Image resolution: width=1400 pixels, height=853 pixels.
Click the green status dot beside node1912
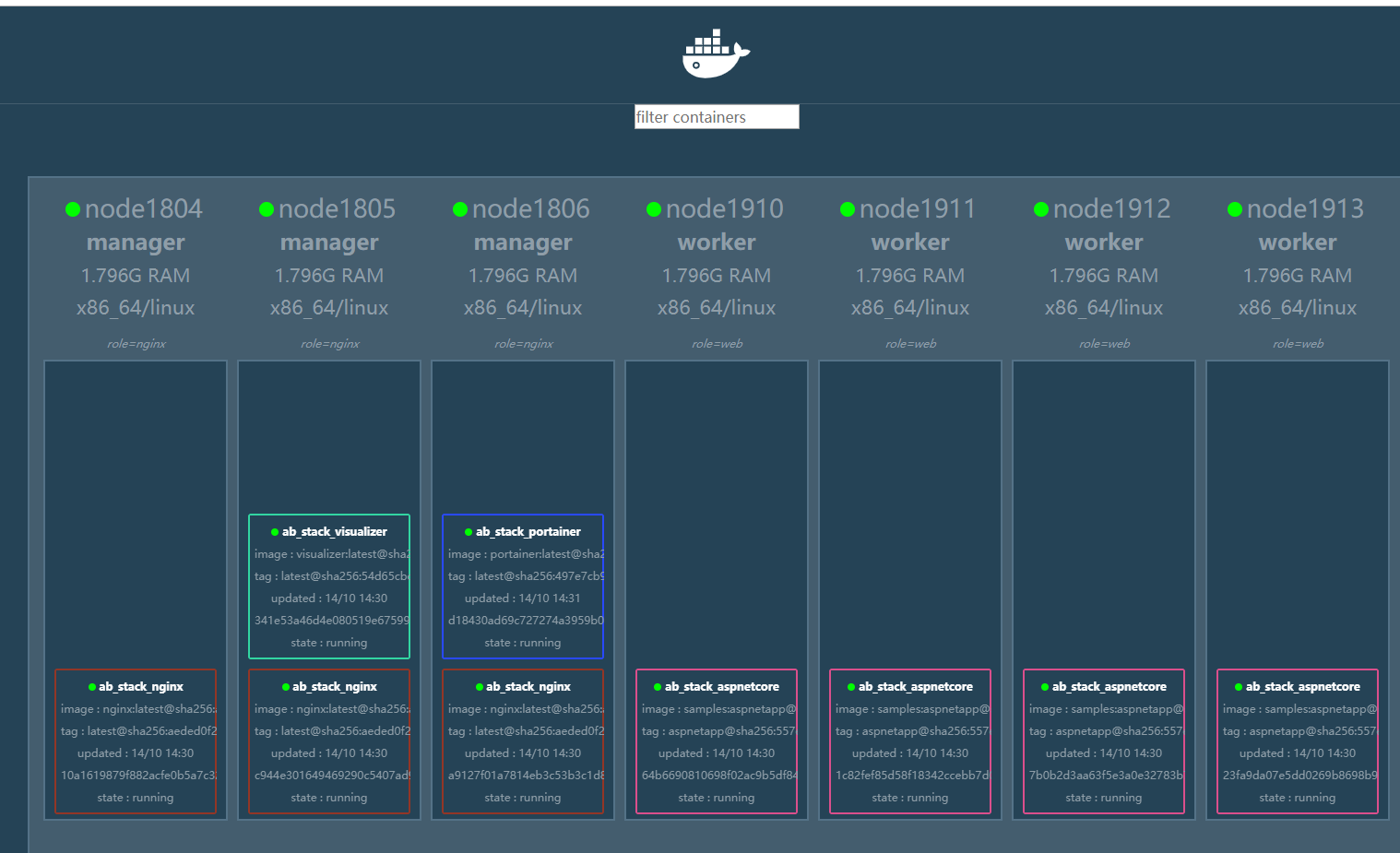click(1041, 210)
